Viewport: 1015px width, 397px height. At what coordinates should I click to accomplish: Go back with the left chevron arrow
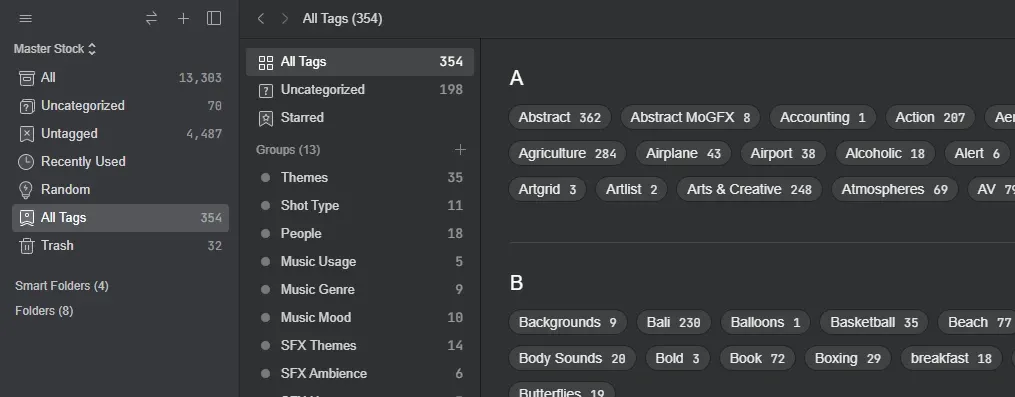tap(261, 19)
